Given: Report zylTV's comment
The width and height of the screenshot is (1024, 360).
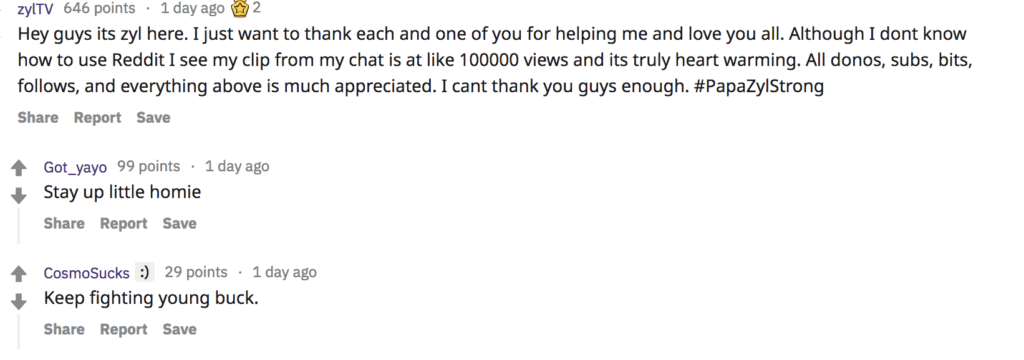Looking at the screenshot, I should 97,118.
